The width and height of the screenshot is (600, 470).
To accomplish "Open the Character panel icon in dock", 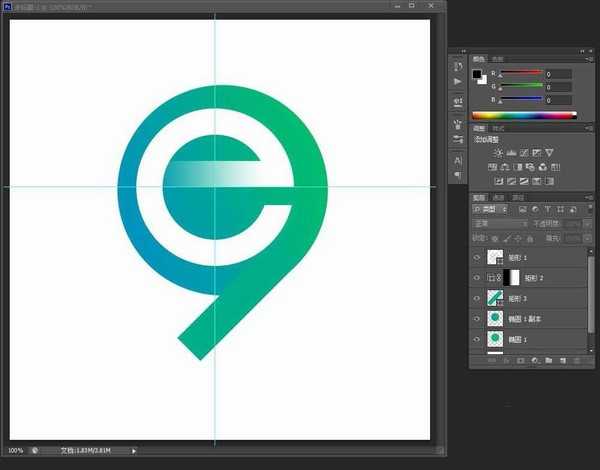I will [458, 159].
